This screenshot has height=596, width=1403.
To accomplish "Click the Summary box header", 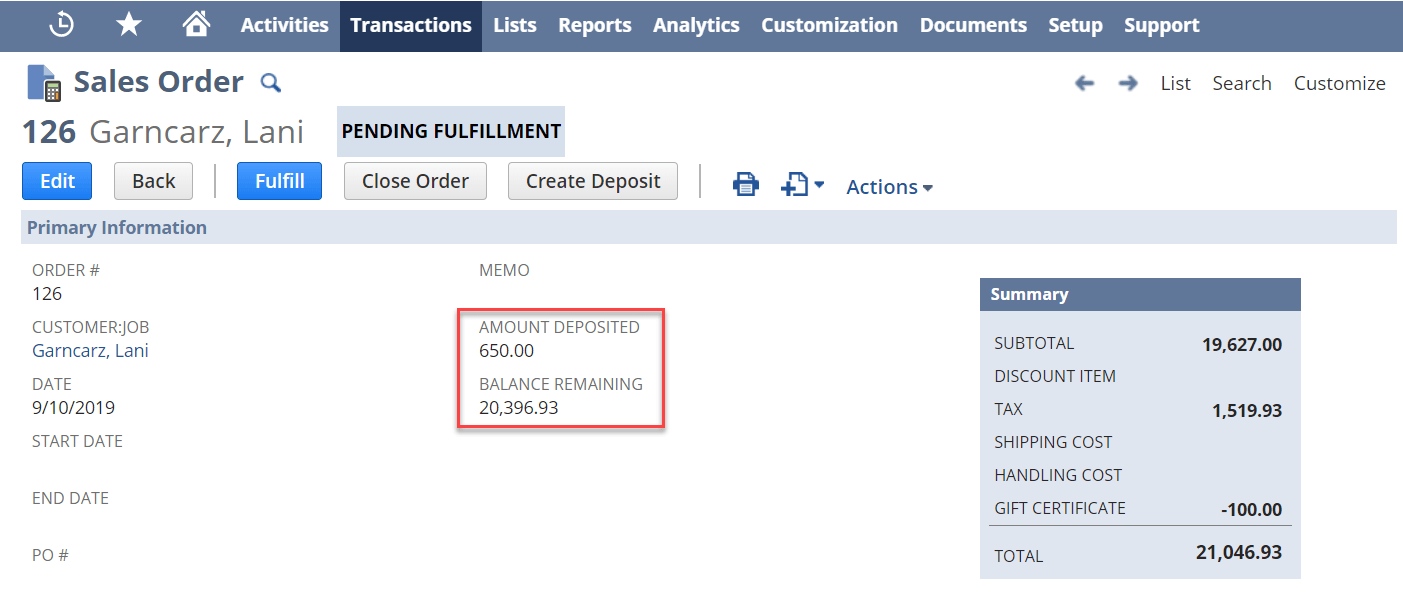I will pos(1140,294).
